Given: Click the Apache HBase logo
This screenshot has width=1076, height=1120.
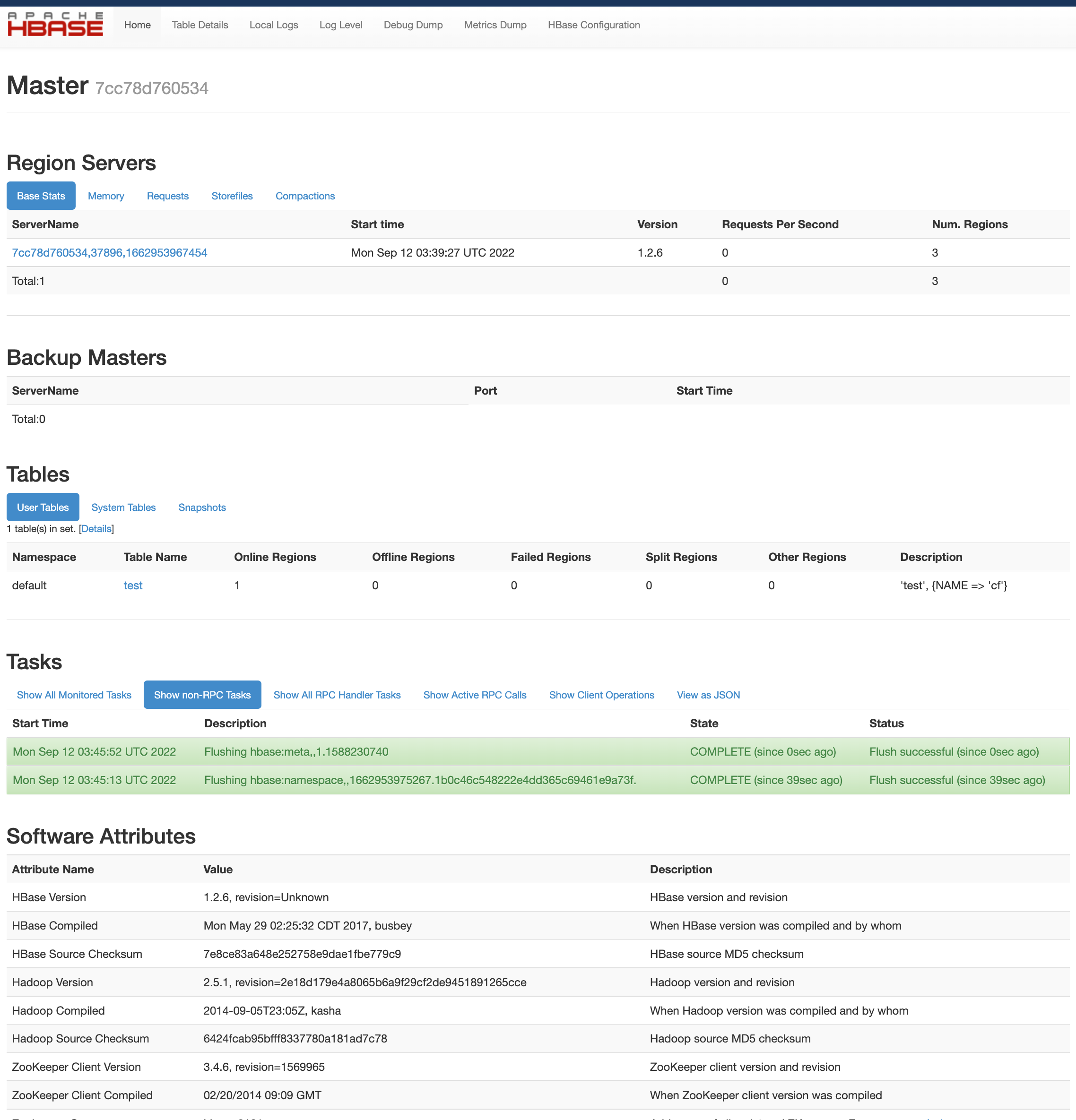Looking at the screenshot, I should [x=55, y=25].
